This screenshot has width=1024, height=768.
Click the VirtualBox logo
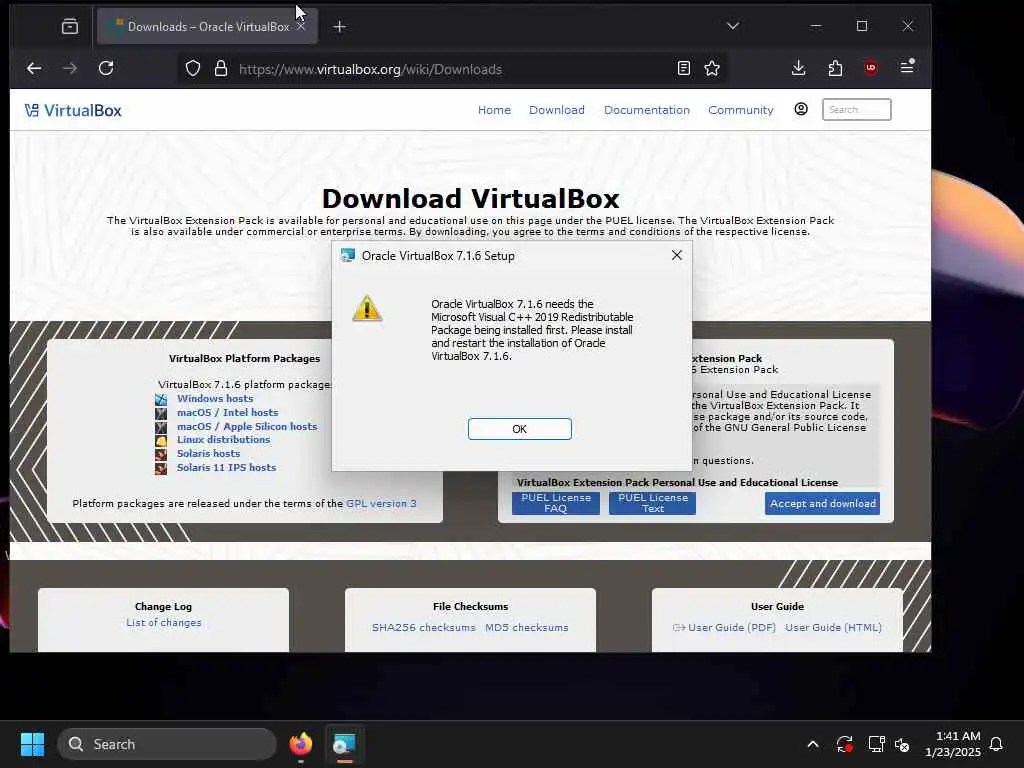(73, 110)
